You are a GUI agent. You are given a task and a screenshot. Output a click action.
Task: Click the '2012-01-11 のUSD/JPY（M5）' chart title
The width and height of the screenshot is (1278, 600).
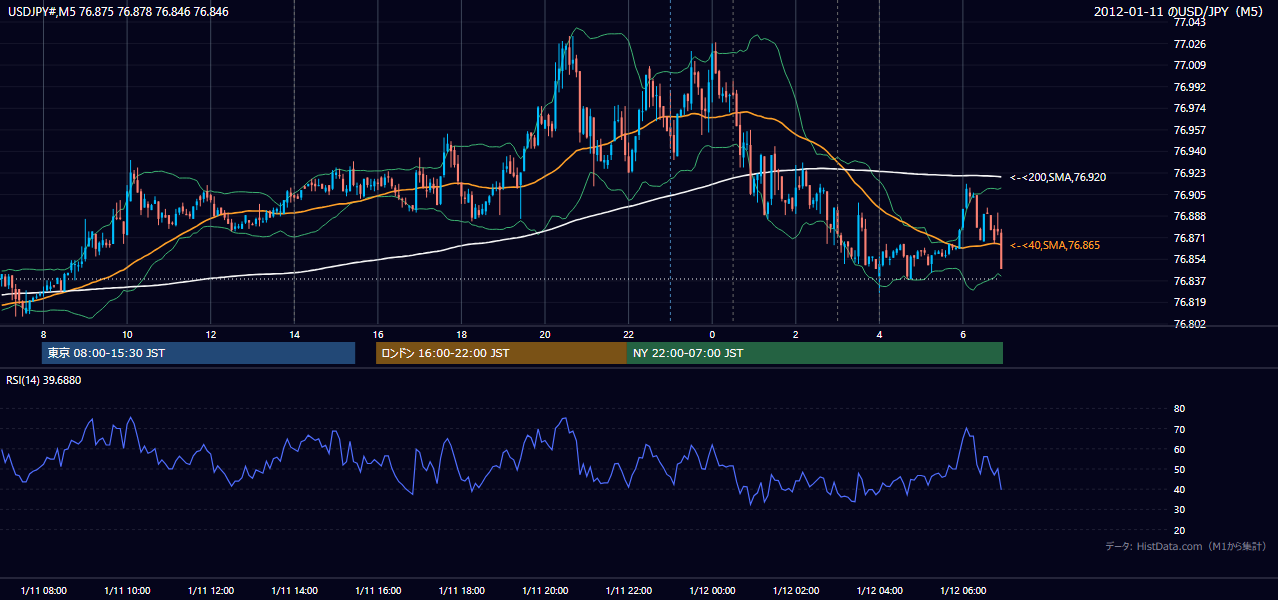point(1181,11)
